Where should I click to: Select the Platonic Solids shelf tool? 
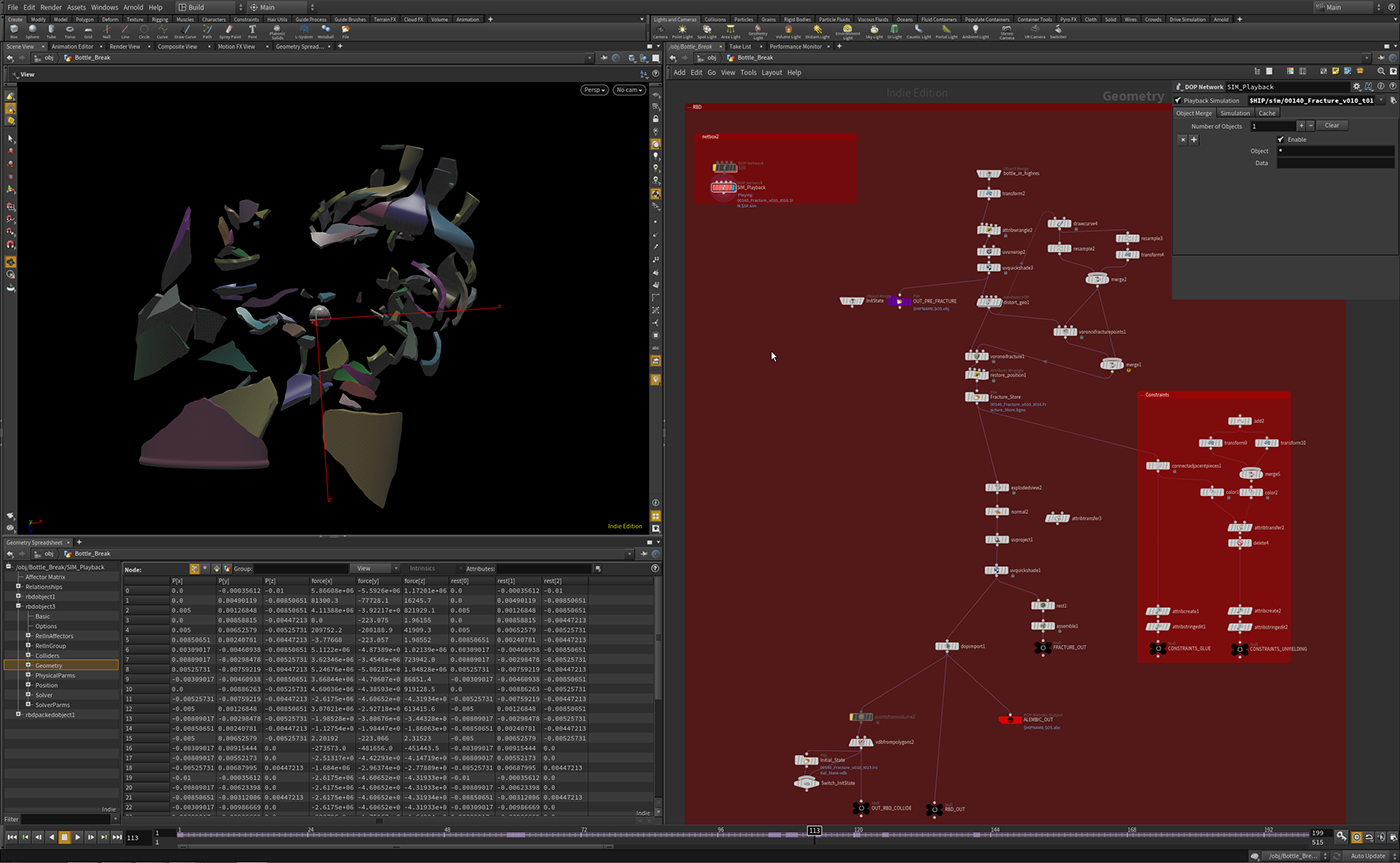pyautogui.click(x=277, y=31)
